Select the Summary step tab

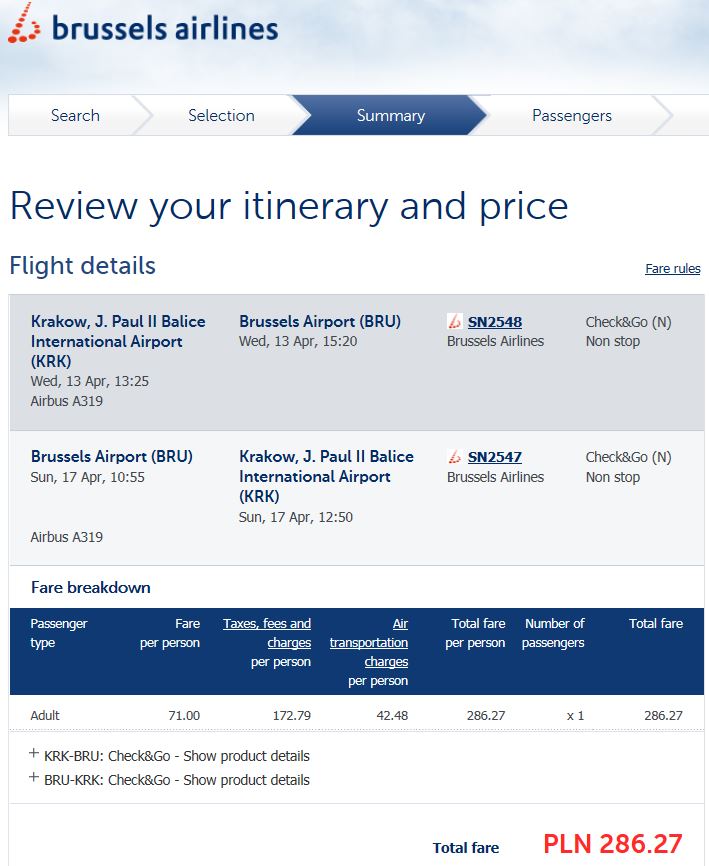390,115
